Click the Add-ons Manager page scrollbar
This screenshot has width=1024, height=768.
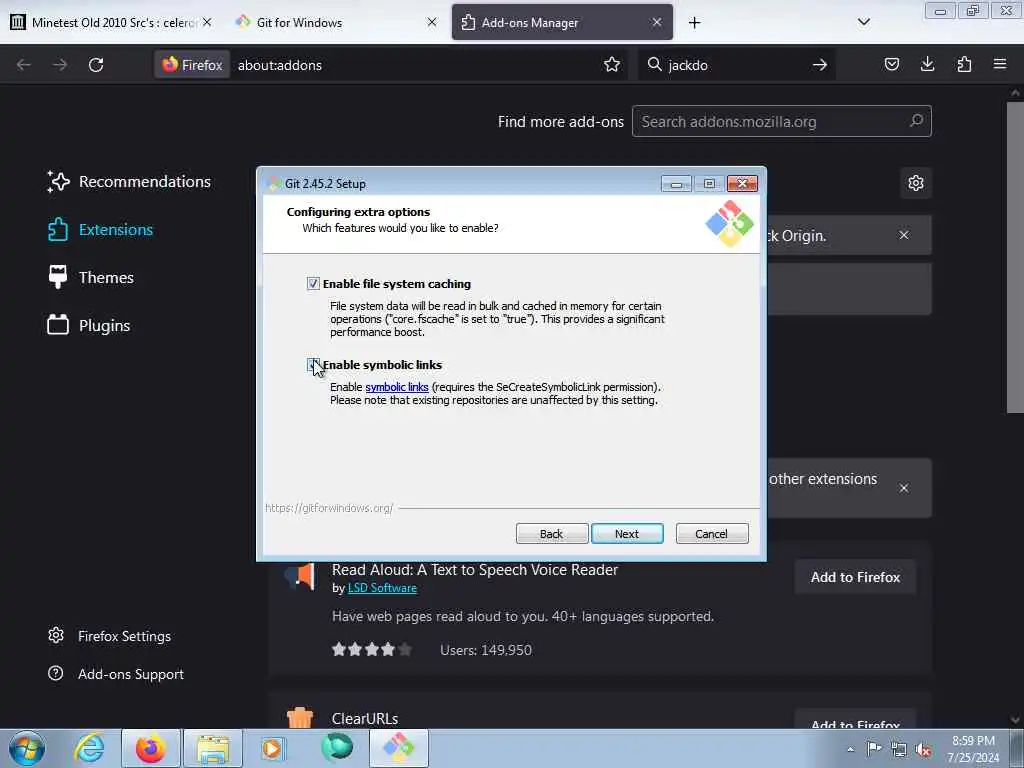(x=1015, y=257)
